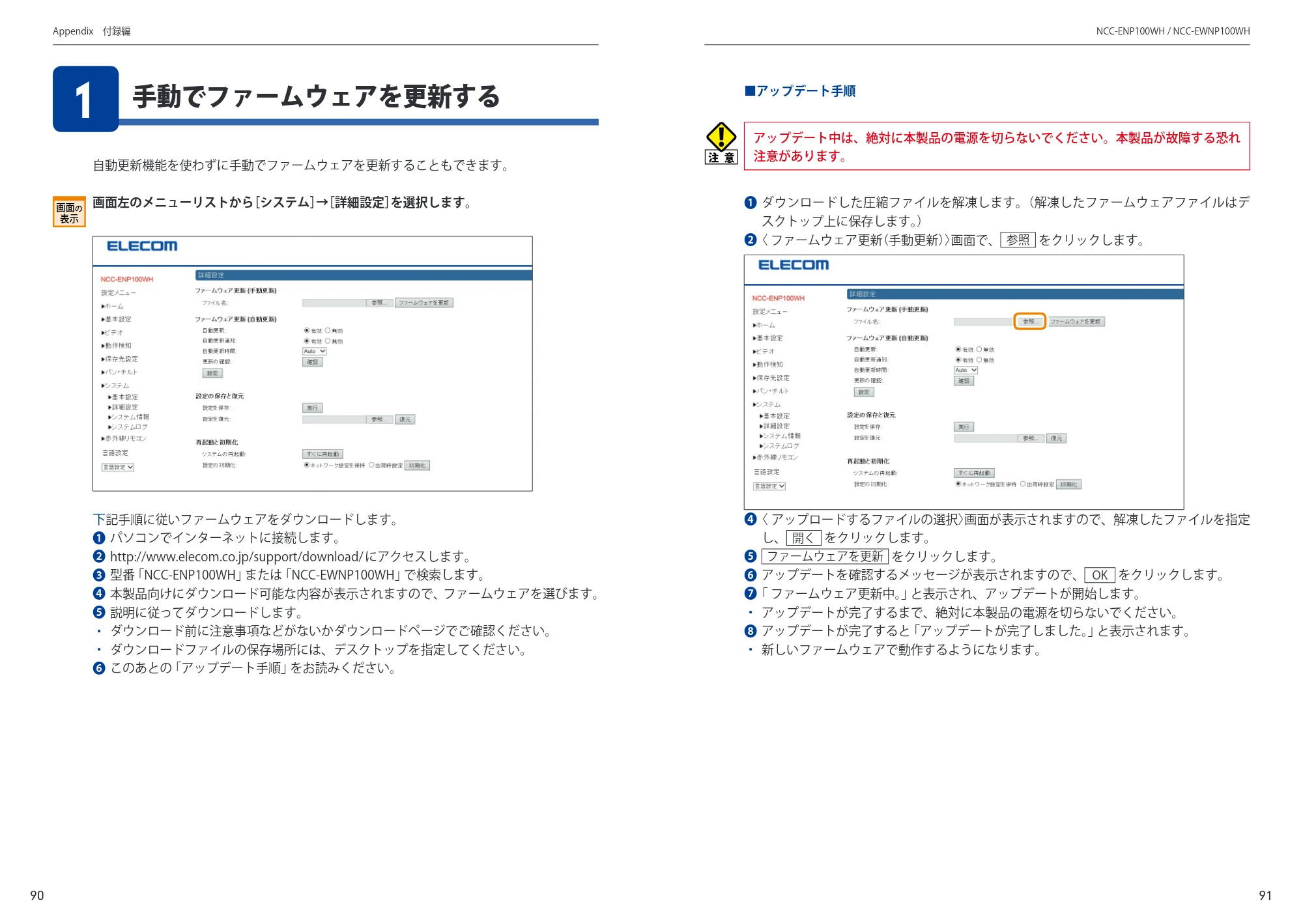Open 動作検知 menu item in page 91 screenshot
Screen dimensions: 1303x924
click(x=768, y=365)
